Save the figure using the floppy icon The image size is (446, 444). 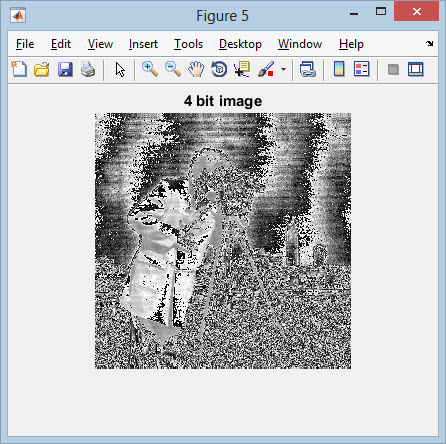(x=65, y=69)
